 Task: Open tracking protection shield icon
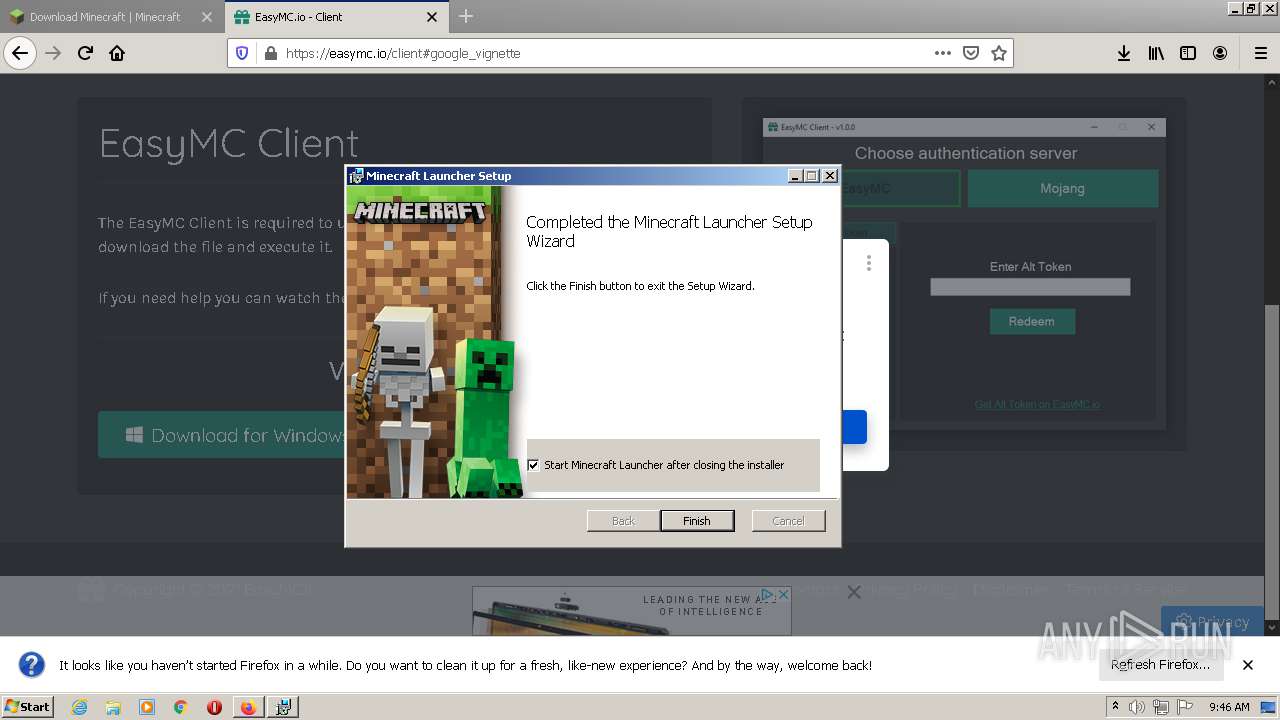pos(242,53)
